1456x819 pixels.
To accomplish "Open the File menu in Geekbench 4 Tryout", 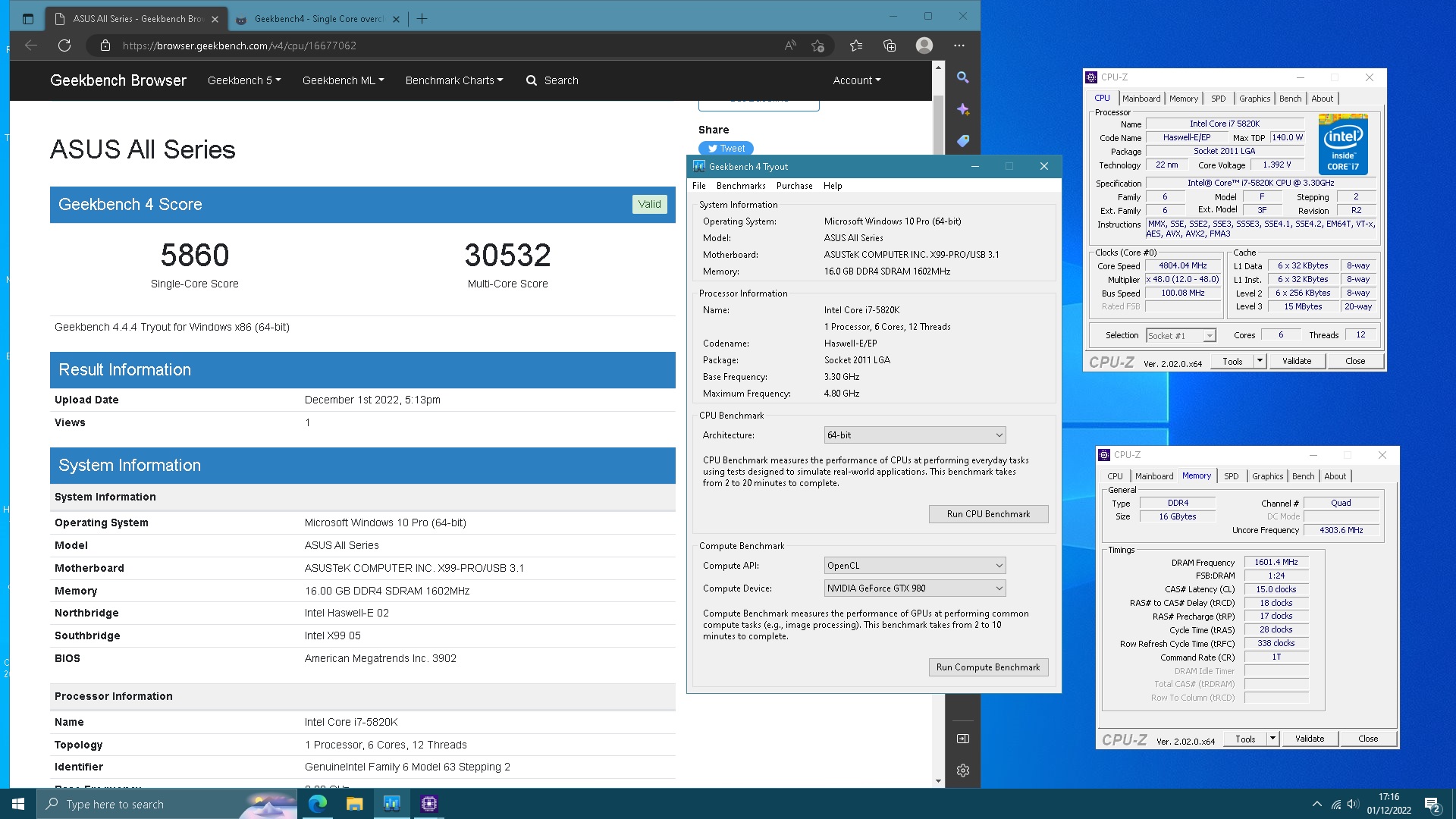I will pos(698,186).
